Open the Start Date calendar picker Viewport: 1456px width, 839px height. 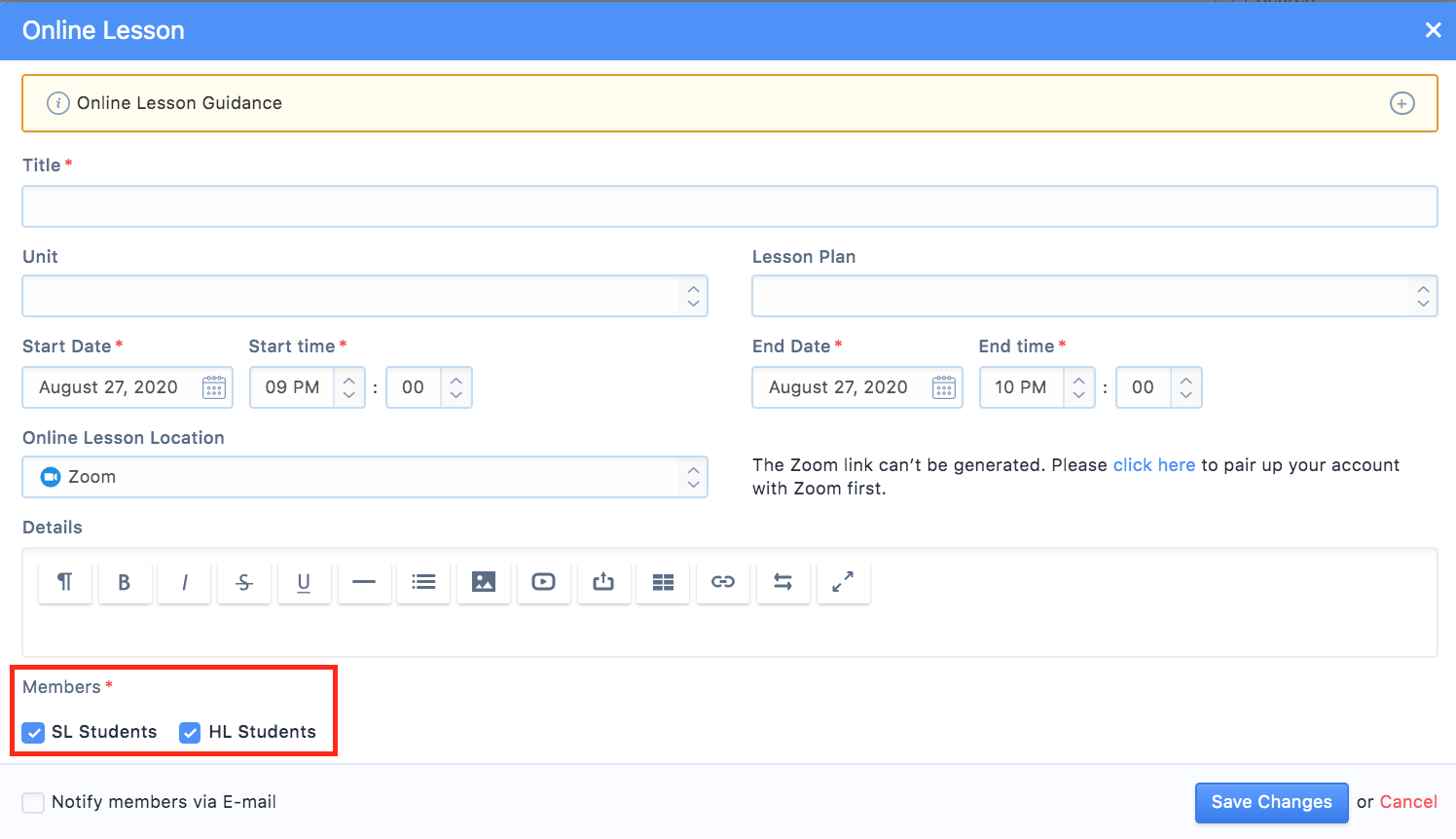click(x=214, y=387)
